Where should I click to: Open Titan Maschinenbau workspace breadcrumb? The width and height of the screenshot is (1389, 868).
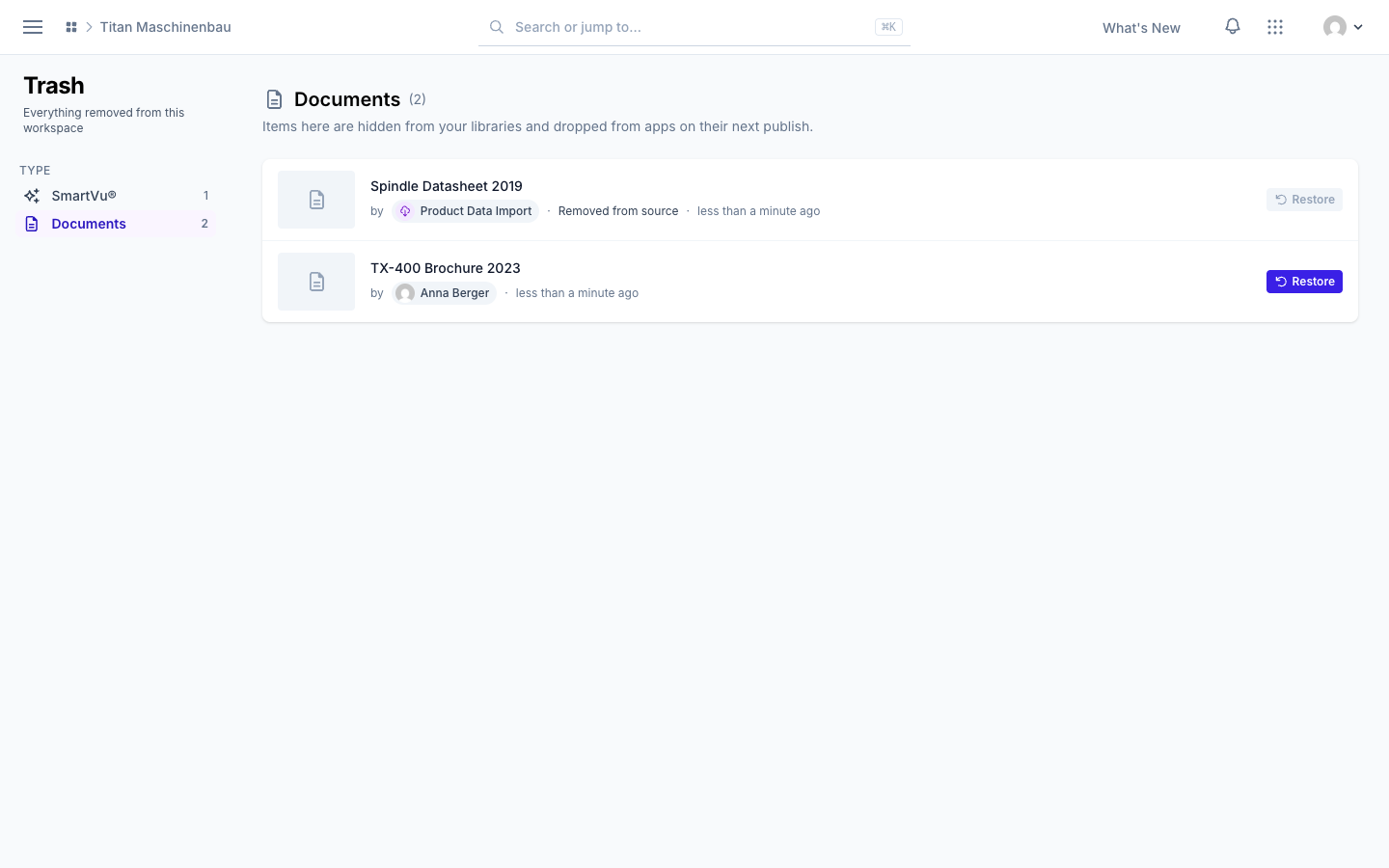pos(166,27)
